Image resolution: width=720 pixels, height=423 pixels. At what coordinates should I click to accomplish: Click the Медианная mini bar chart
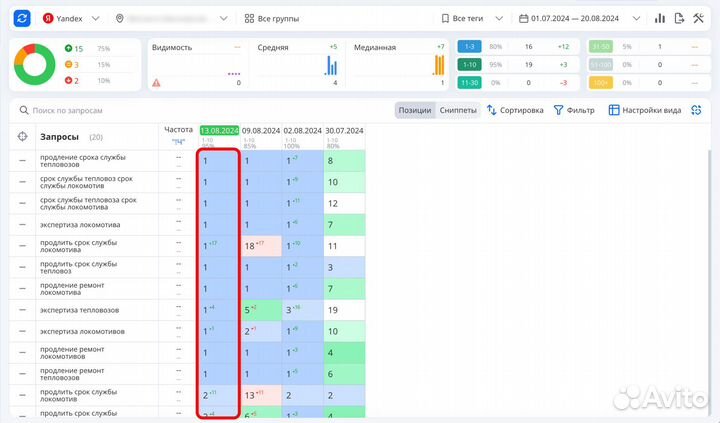[439, 65]
